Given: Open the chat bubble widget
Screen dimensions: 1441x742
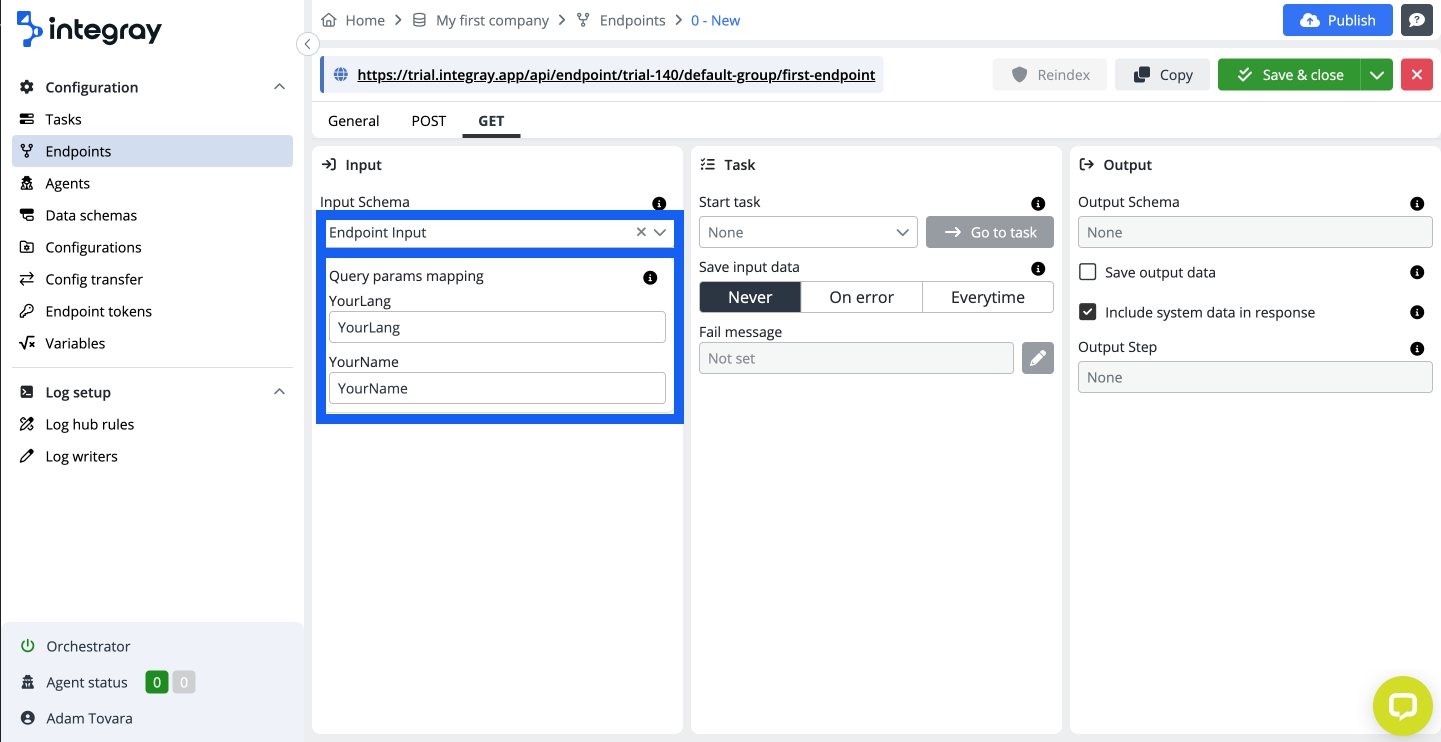Looking at the screenshot, I should coord(1402,706).
